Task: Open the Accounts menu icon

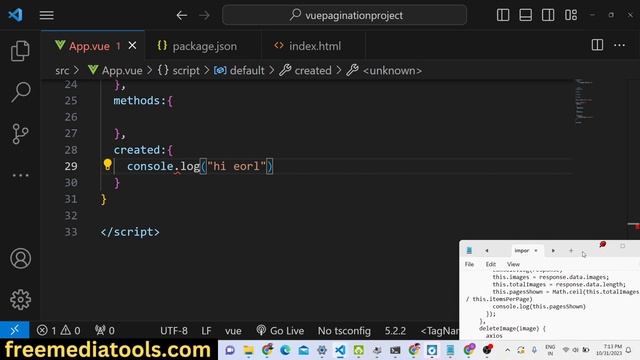Action: click(20, 258)
